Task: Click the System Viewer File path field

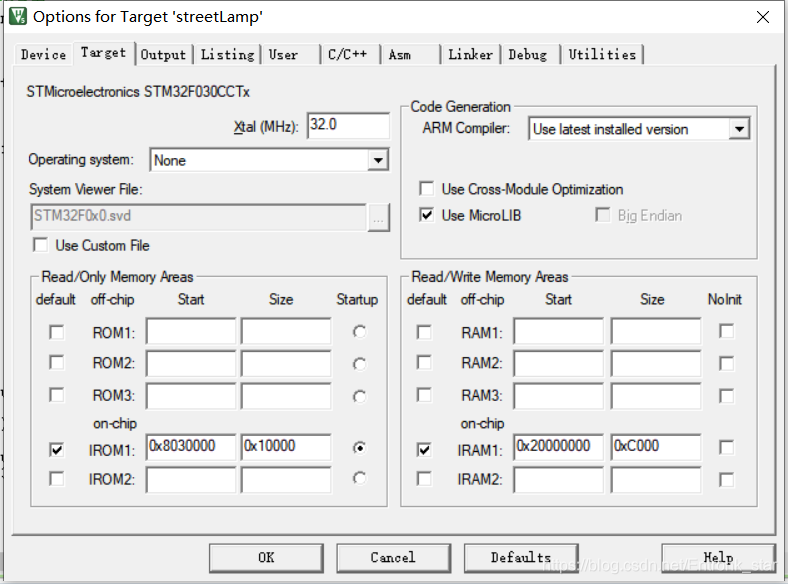Action: pyautogui.click(x=198, y=217)
